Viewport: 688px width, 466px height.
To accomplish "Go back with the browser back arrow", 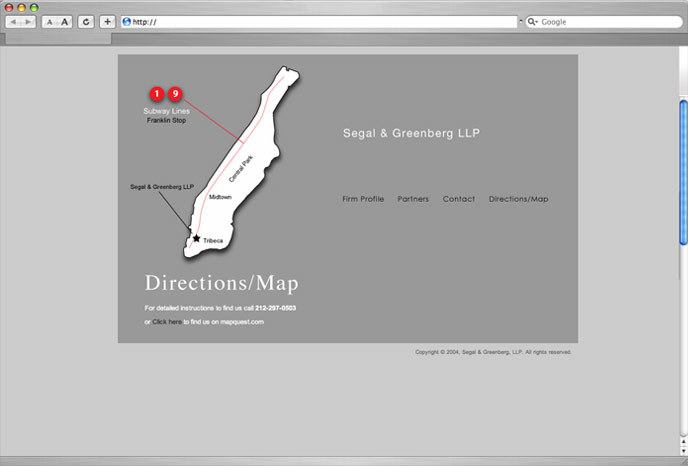I will [x=13, y=22].
